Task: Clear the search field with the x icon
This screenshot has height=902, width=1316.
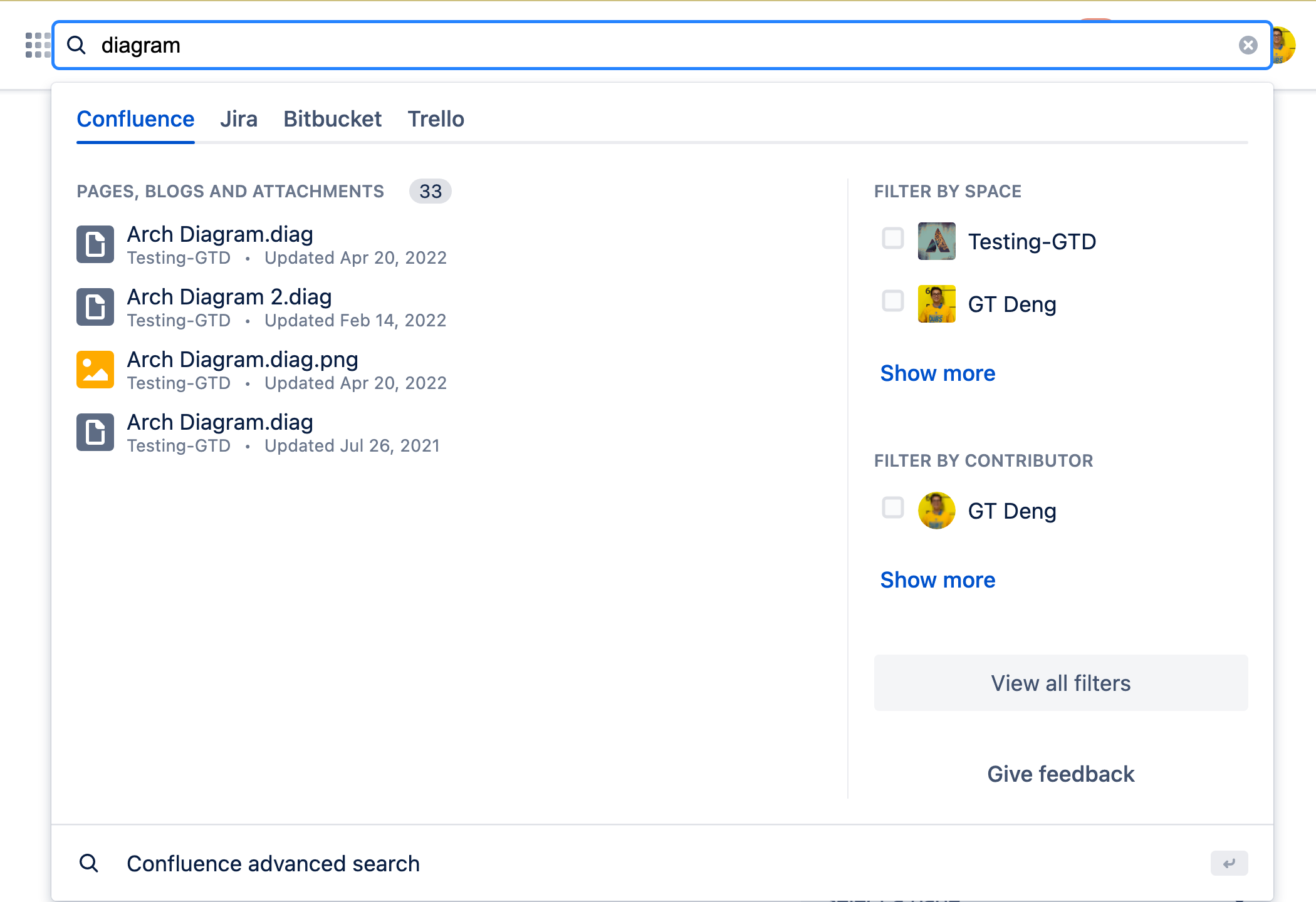Action: pyautogui.click(x=1248, y=44)
